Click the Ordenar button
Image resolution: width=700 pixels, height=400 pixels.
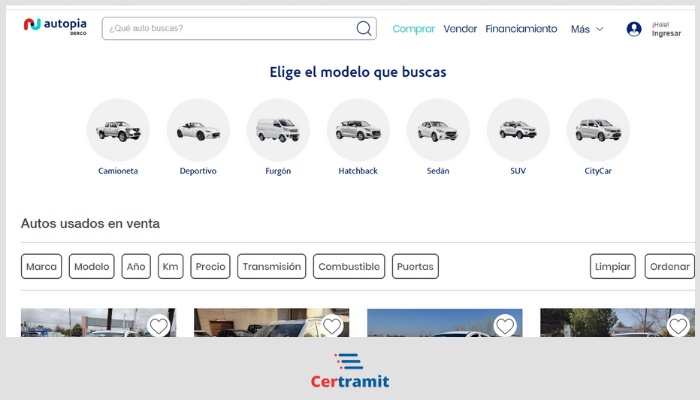coord(670,267)
